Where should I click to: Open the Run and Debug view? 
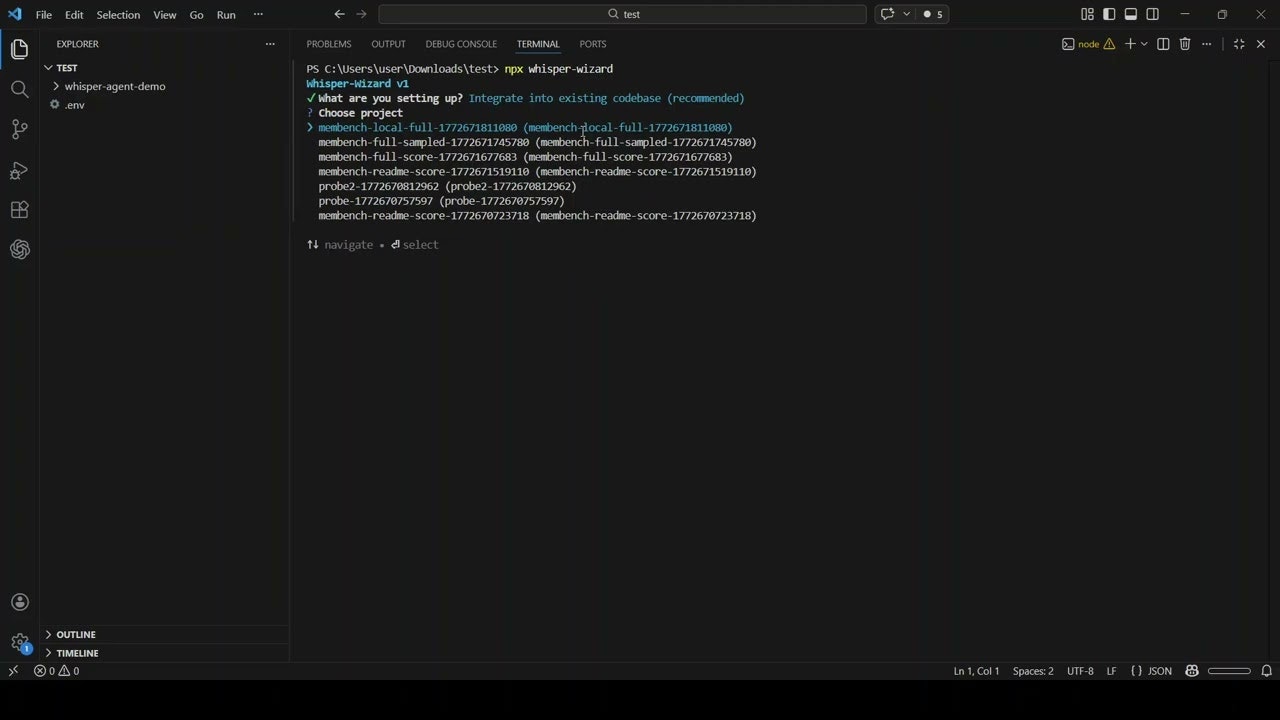(x=19, y=170)
